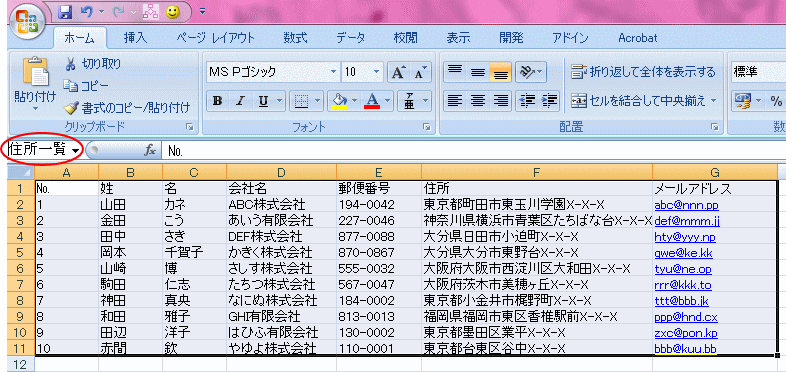Switch to the ページ レイアウト tab
The height and width of the screenshot is (372, 786).
215,38
